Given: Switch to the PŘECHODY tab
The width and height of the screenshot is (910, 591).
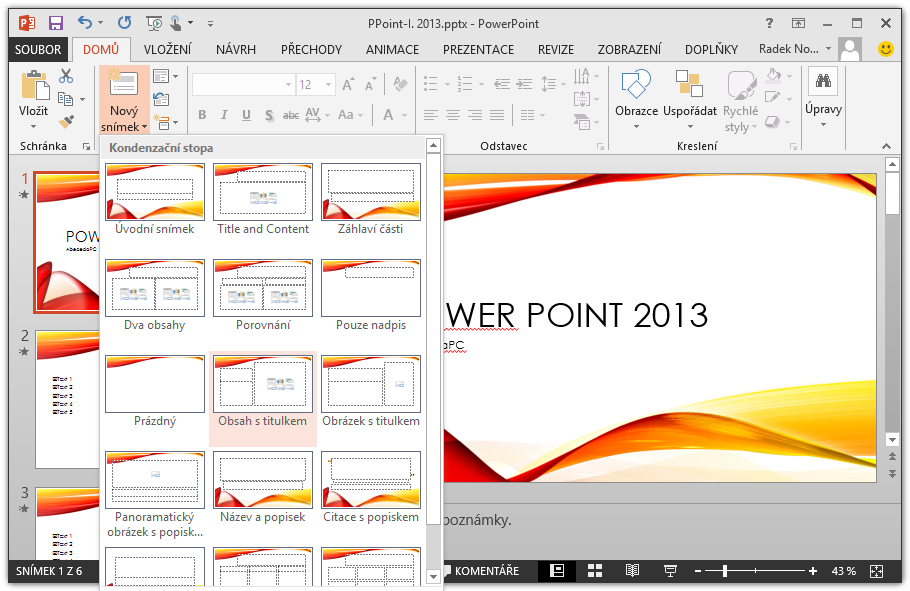Looking at the screenshot, I should point(311,49).
